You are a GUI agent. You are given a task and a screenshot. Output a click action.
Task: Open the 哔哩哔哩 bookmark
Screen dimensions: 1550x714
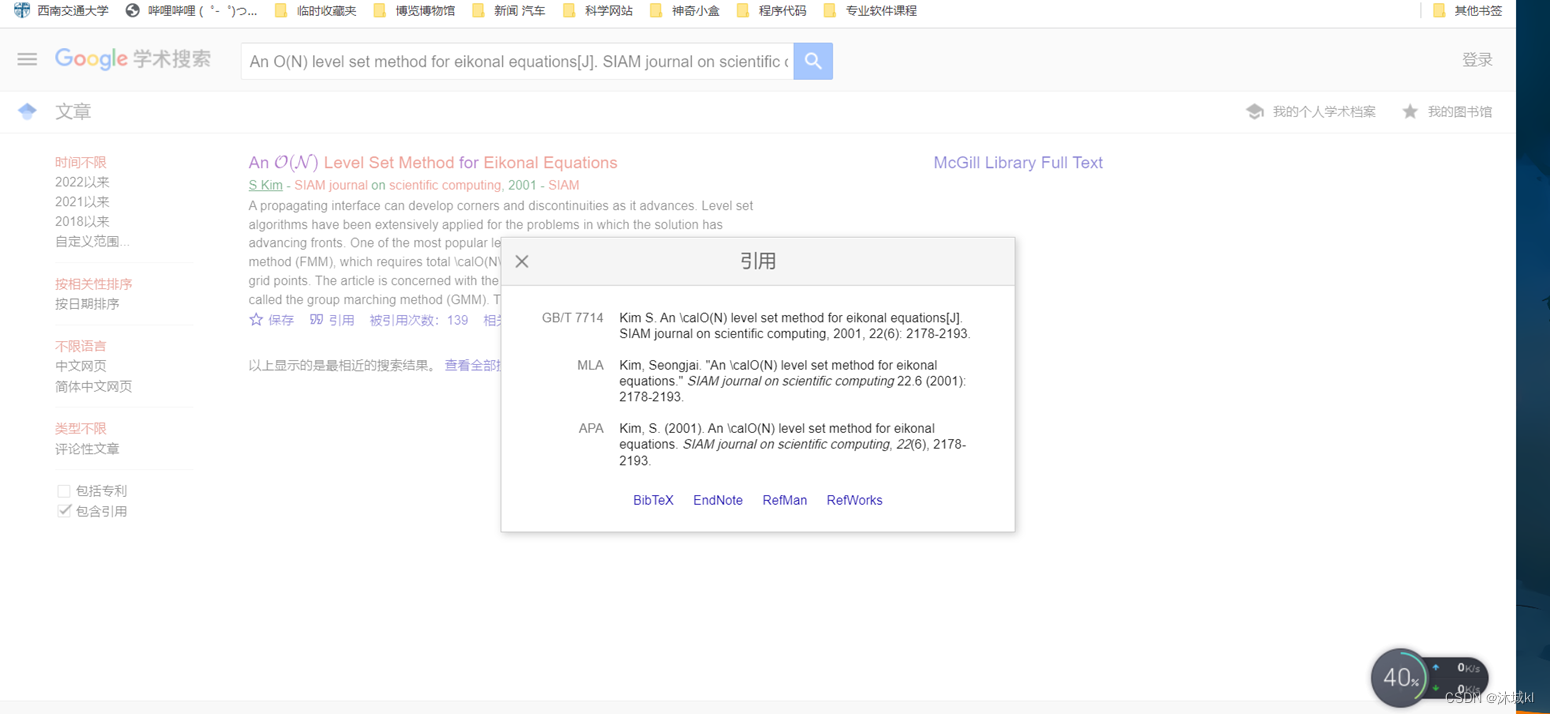(x=191, y=10)
